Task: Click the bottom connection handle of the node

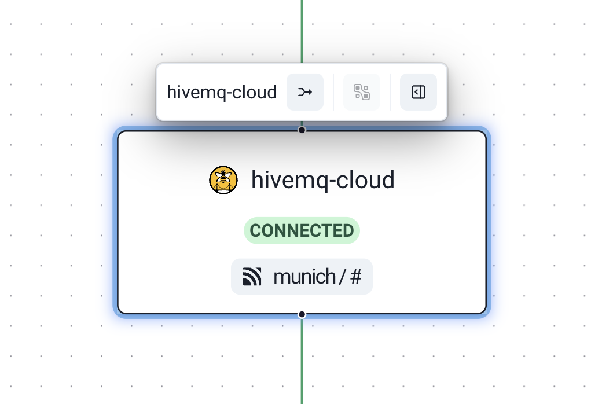Action: [x=302, y=314]
